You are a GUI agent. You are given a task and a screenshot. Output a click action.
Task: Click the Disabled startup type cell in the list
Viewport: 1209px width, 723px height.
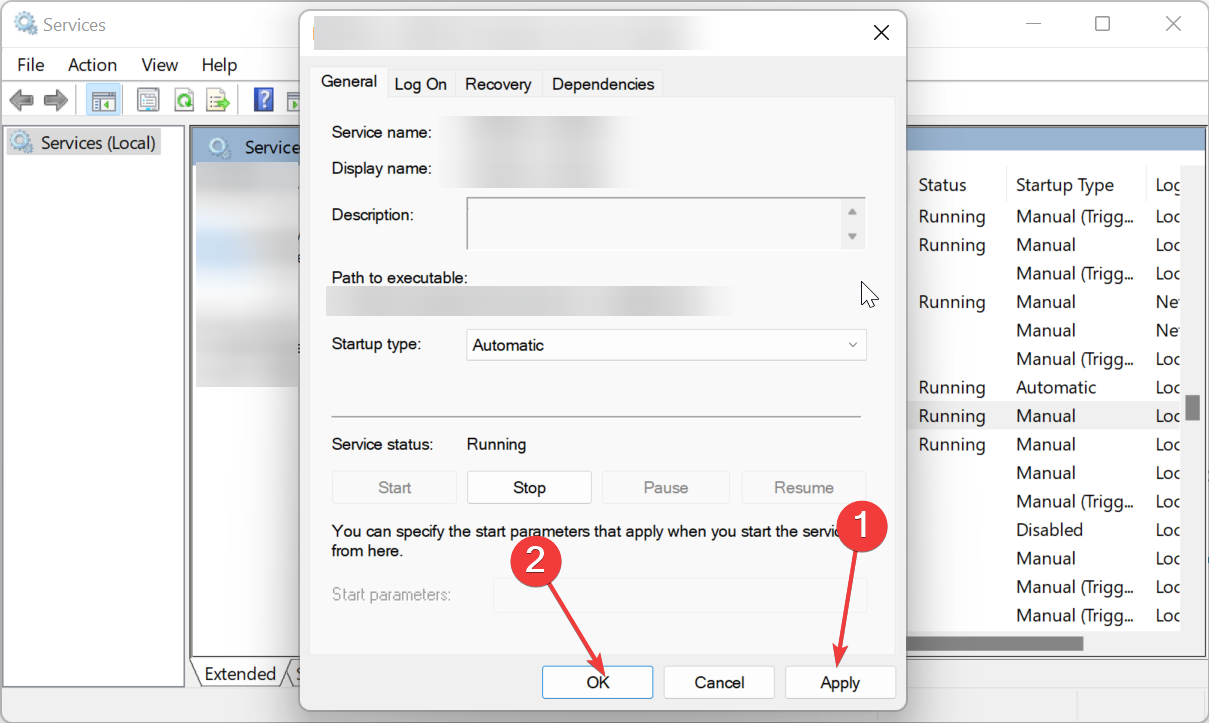click(1049, 530)
